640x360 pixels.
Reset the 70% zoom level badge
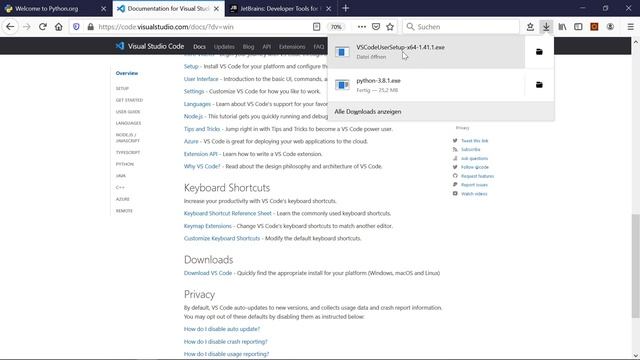[336, 27]
